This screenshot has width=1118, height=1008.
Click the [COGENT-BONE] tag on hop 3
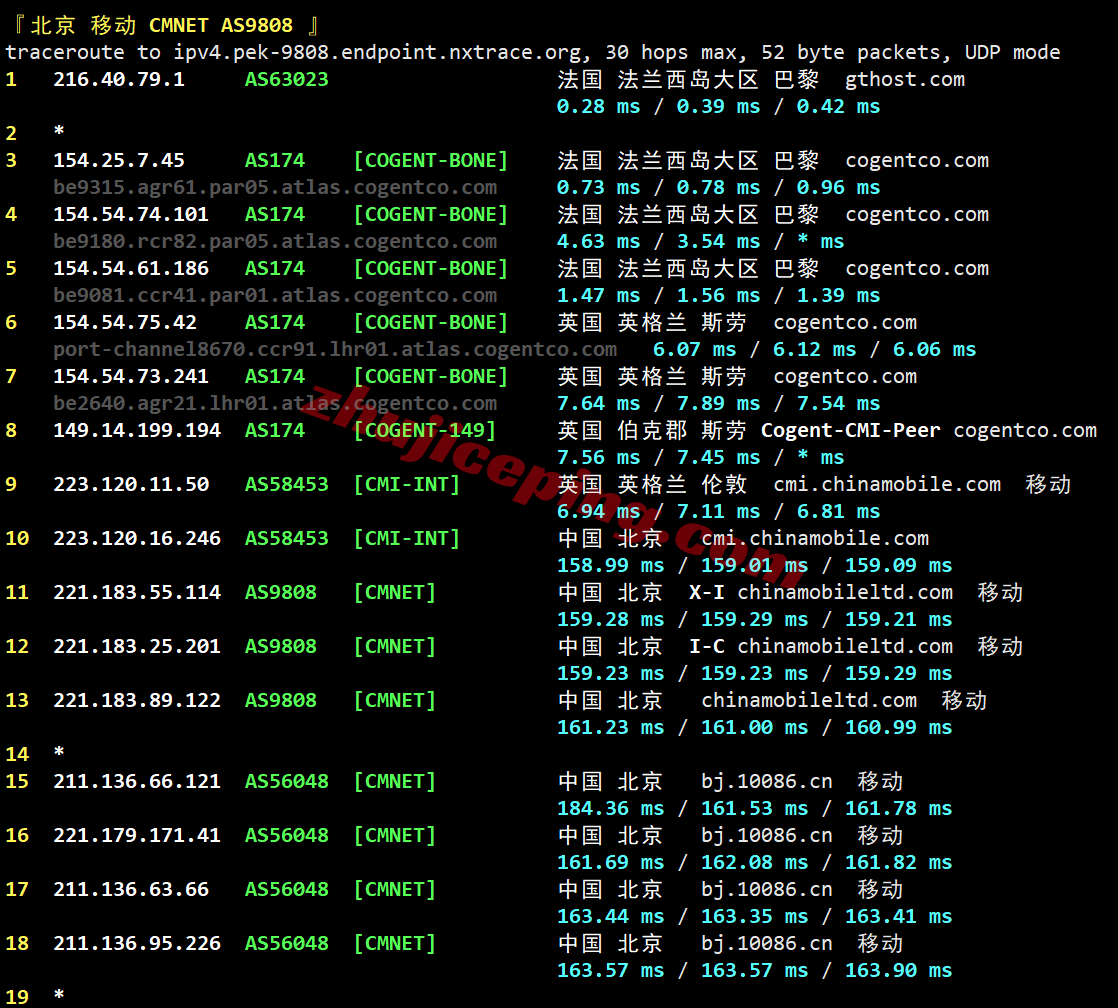click(430, 160)
